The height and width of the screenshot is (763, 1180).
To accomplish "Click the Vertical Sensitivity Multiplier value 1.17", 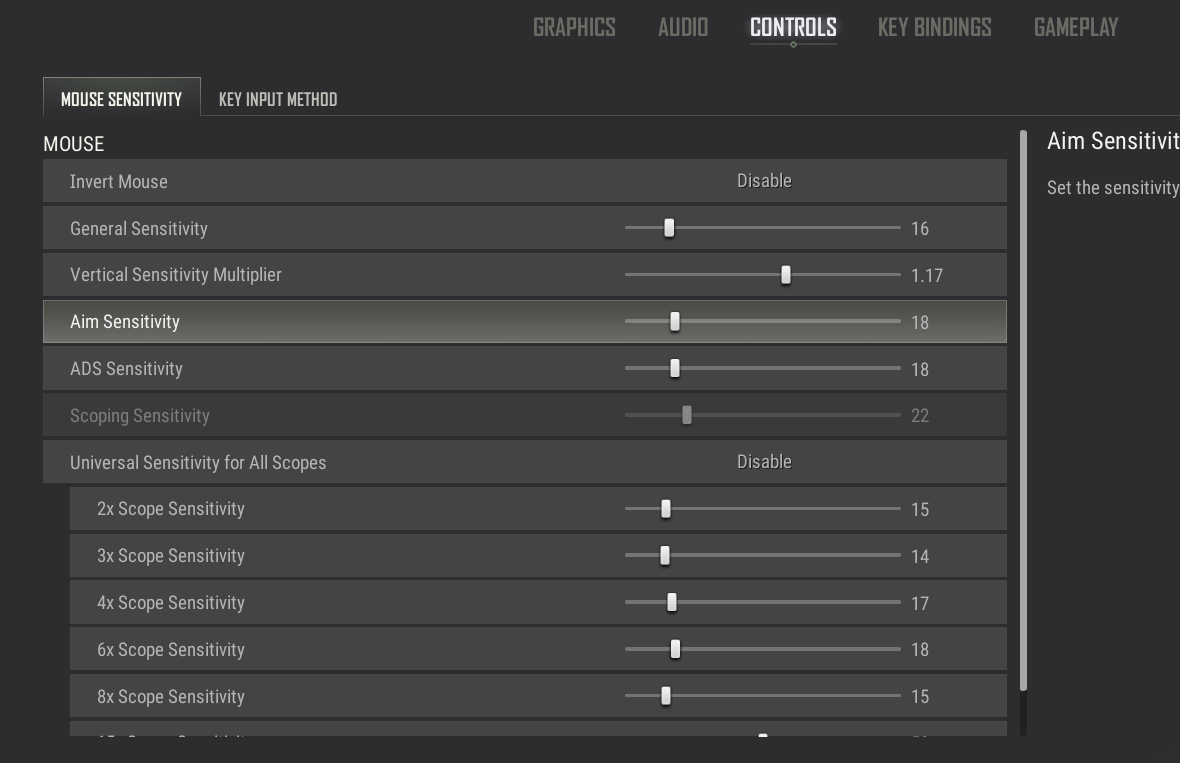I will point(926,275).
